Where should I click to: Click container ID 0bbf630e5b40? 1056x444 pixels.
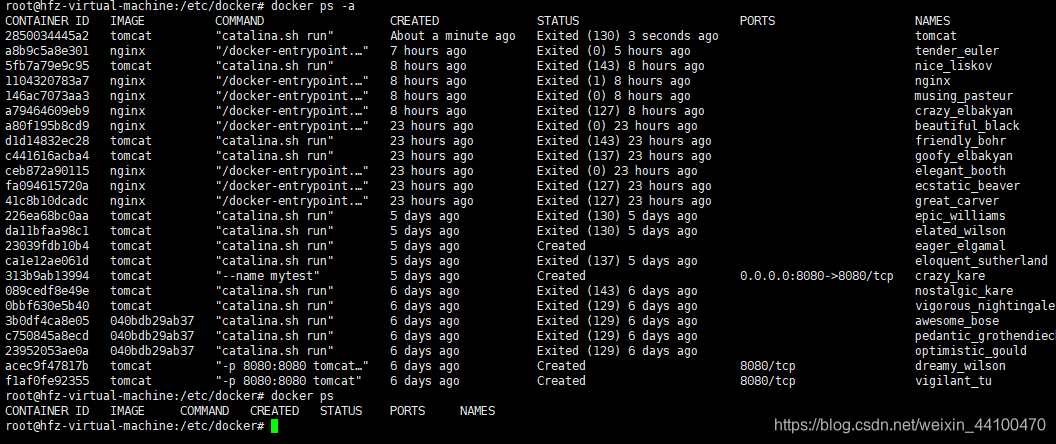(47, 306)
